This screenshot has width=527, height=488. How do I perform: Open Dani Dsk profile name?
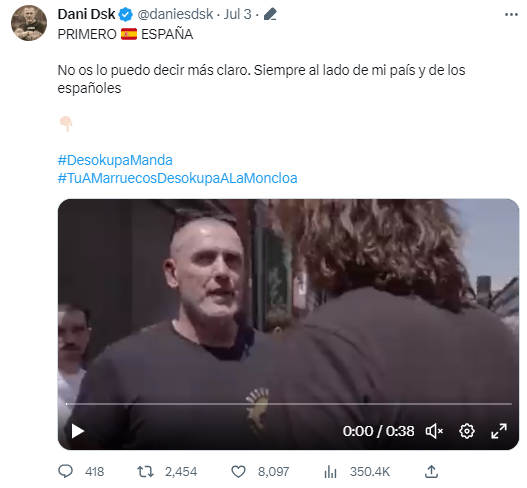86,14
